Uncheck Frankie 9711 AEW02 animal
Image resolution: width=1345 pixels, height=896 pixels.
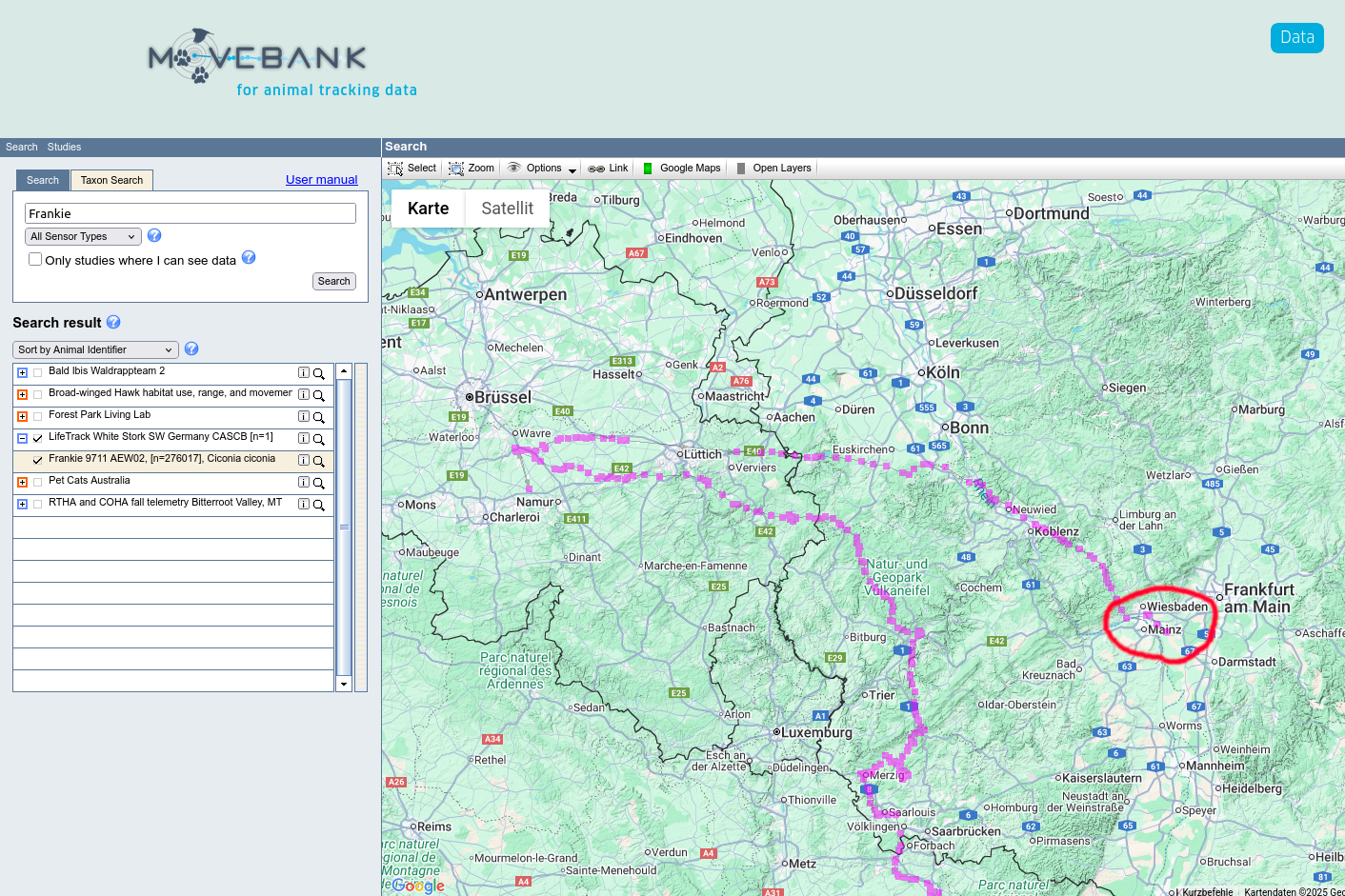(38, 461)
